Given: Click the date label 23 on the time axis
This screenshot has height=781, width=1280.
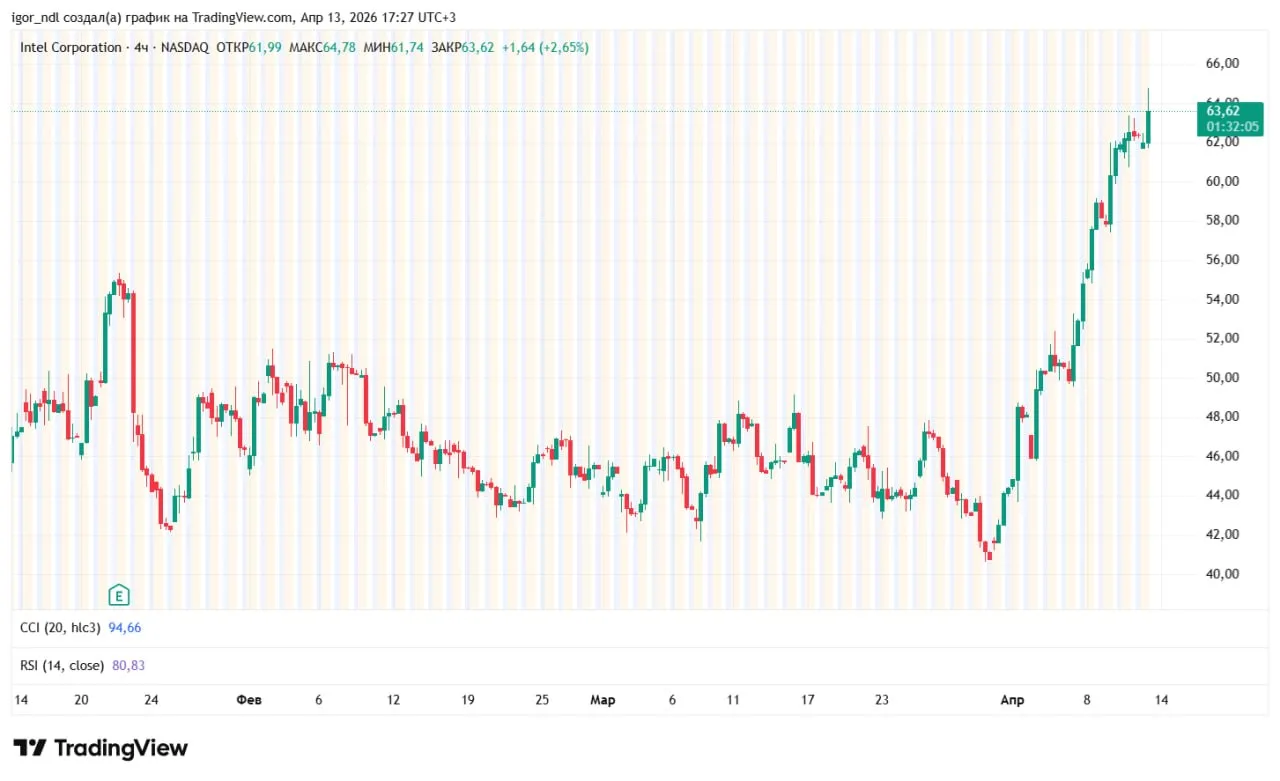Looking at the screenshot, I should point(881,700).
